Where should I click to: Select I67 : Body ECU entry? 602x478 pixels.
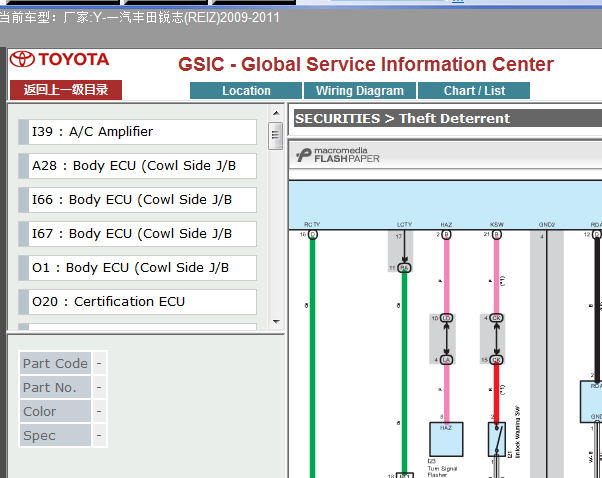(x=137, y=234)
